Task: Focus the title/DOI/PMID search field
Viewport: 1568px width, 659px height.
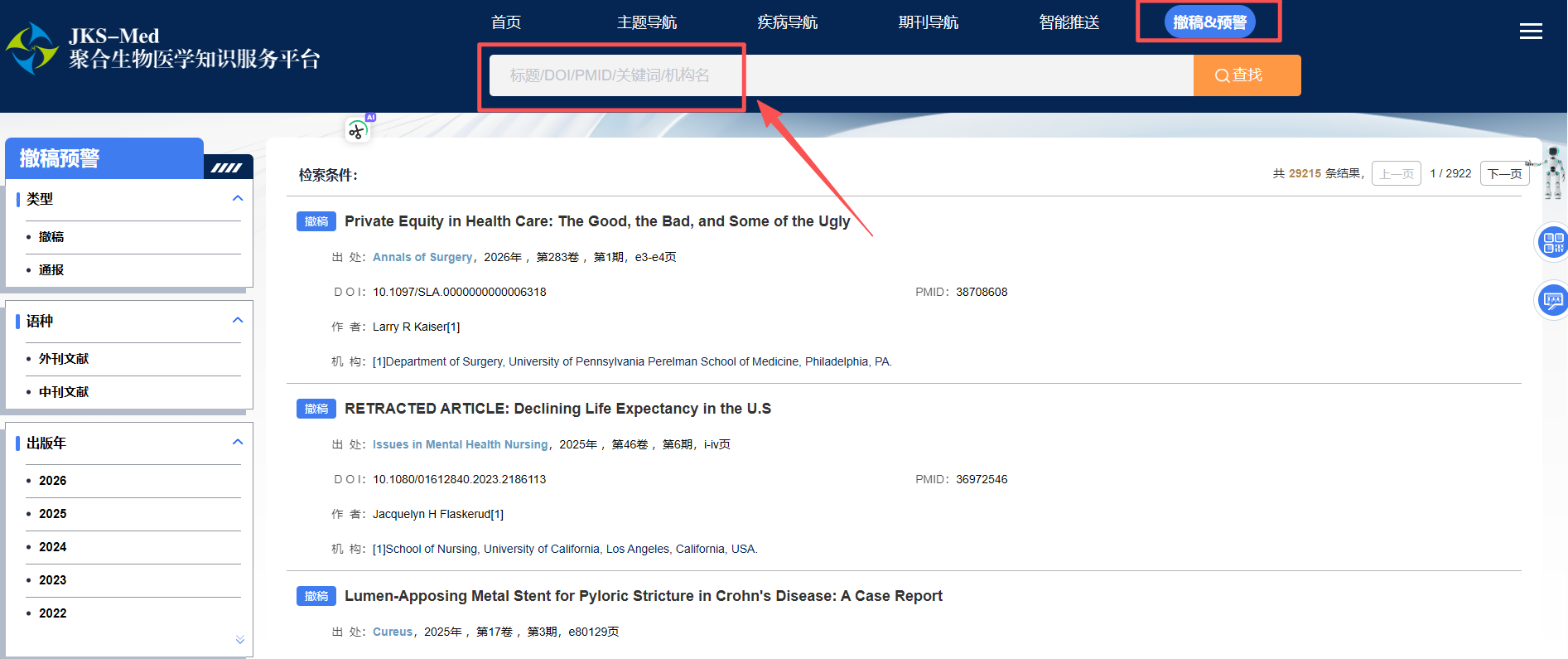Action: click(840, 75)
